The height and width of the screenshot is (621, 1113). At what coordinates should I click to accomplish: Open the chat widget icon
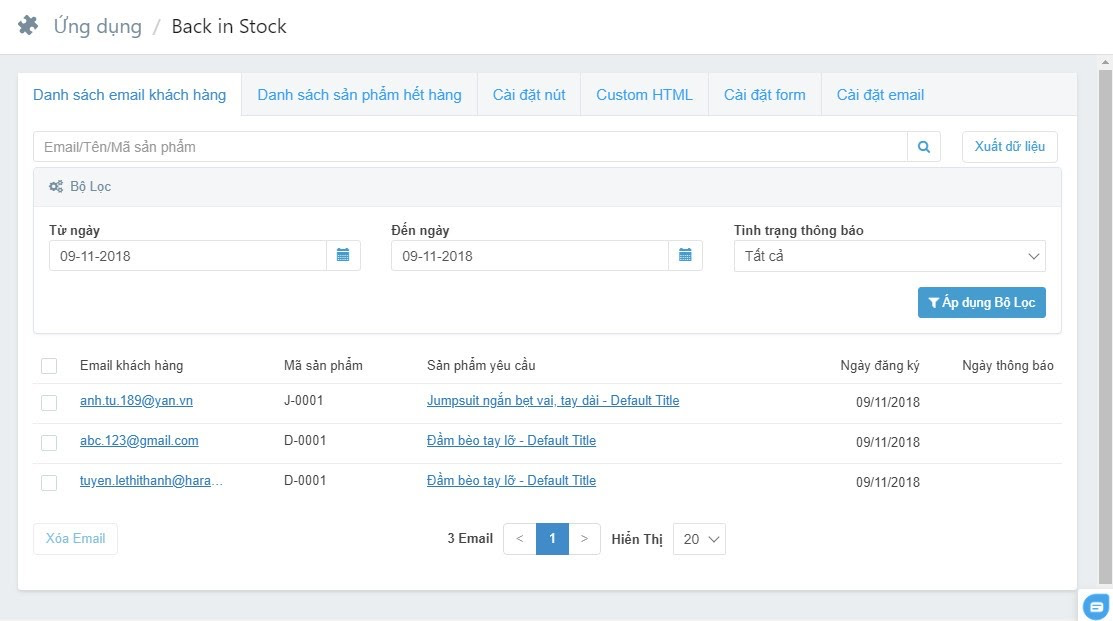(x=1096, y=606)
